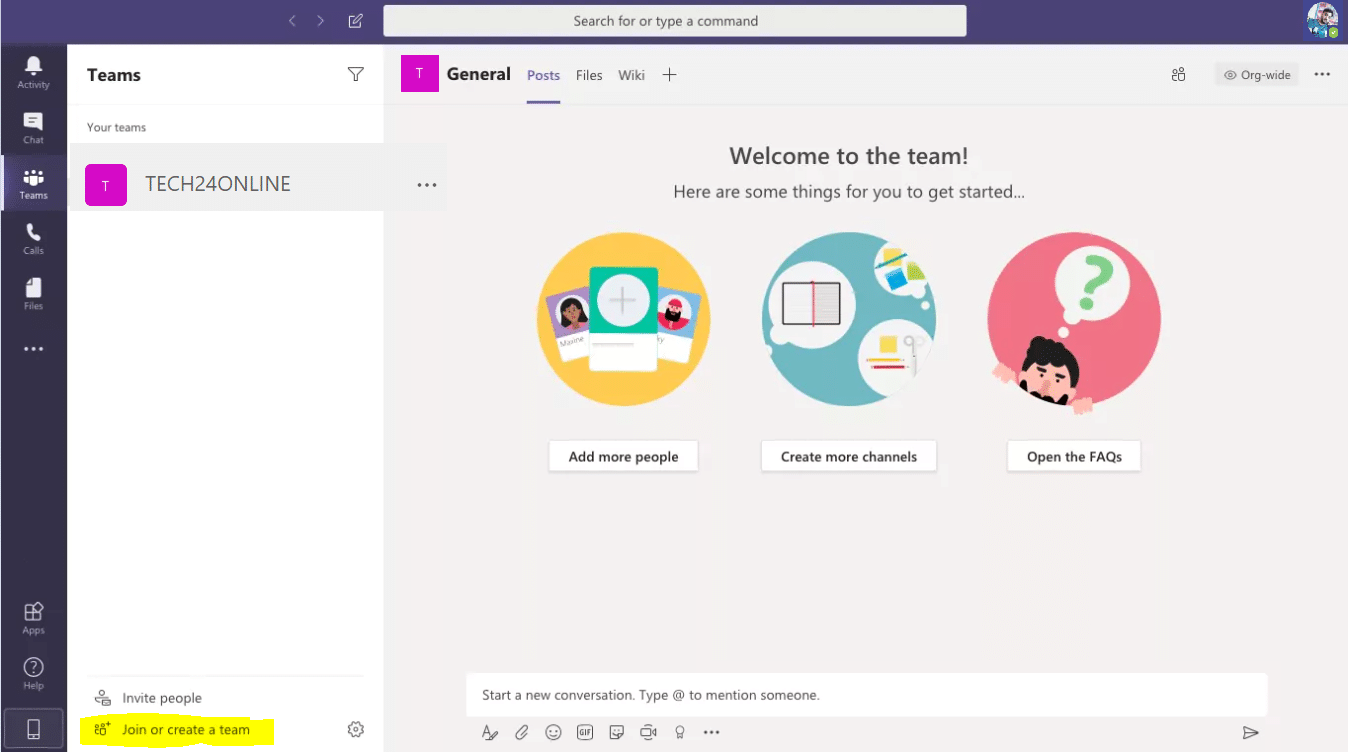Switch to the Files tab
Viewport: 1351px width, 752px height.
(x=589, y=75)
